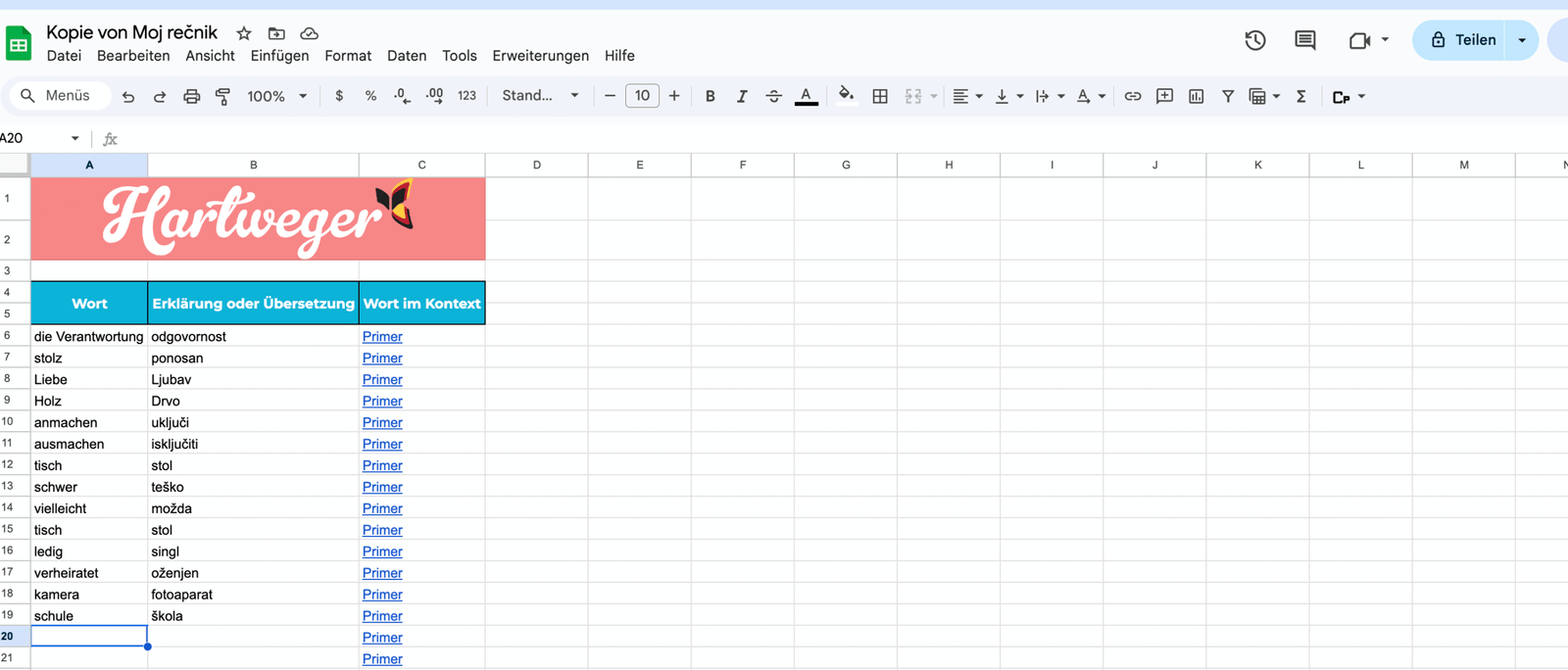Open the fill color paint bucket
Viewport: 1568px width, 670px height.
tap(846, 95)
